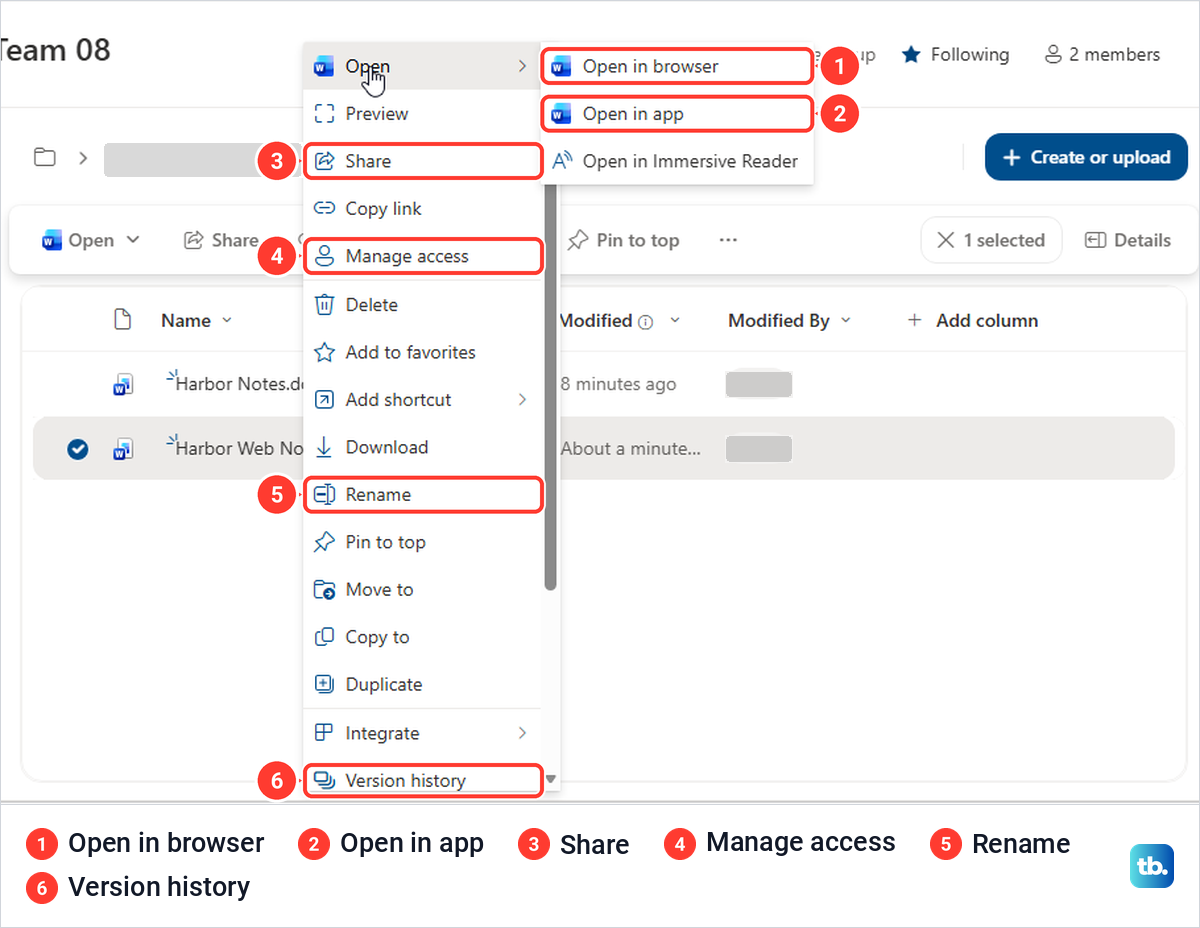Click the Delete trash can icon
The height and width of the screenshot is (928, 1200).
tap(324, 305)
